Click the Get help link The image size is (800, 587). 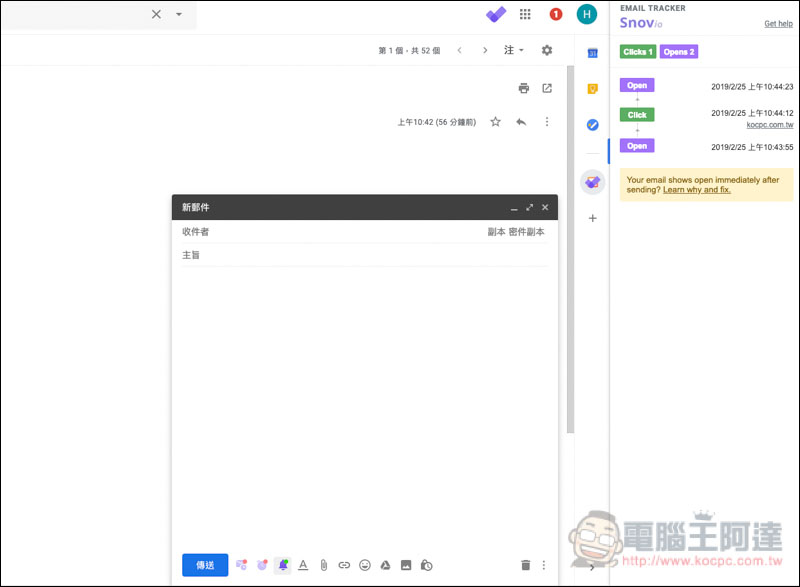[778, 23]
